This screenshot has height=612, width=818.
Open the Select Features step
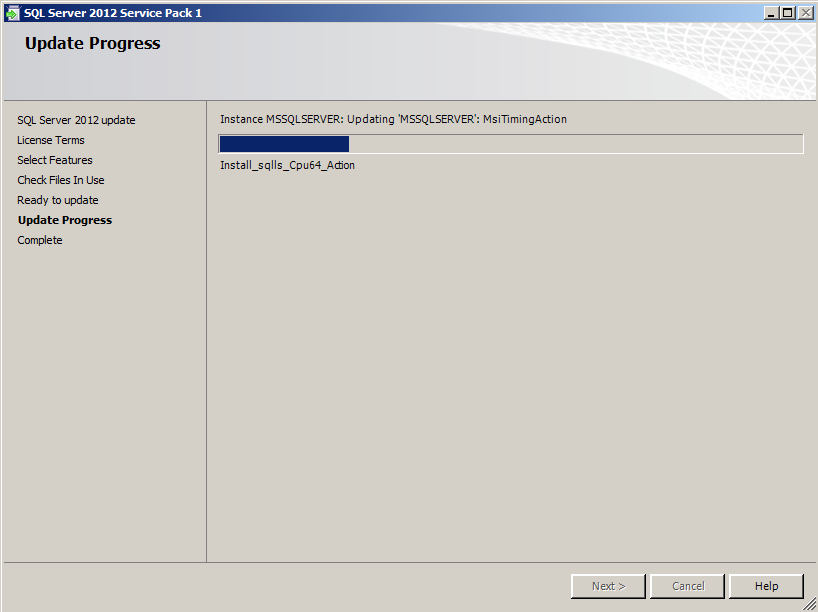point(55,160)
